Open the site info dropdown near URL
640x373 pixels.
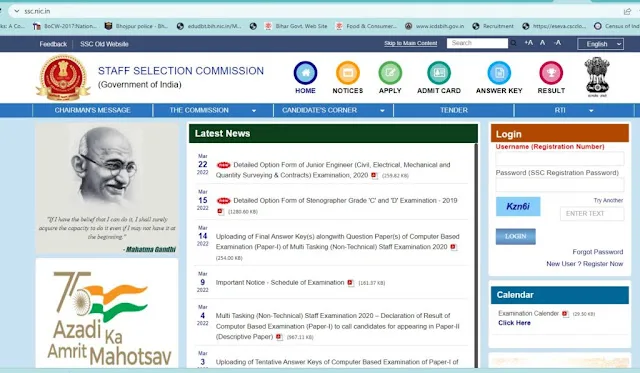pos(17,11)
